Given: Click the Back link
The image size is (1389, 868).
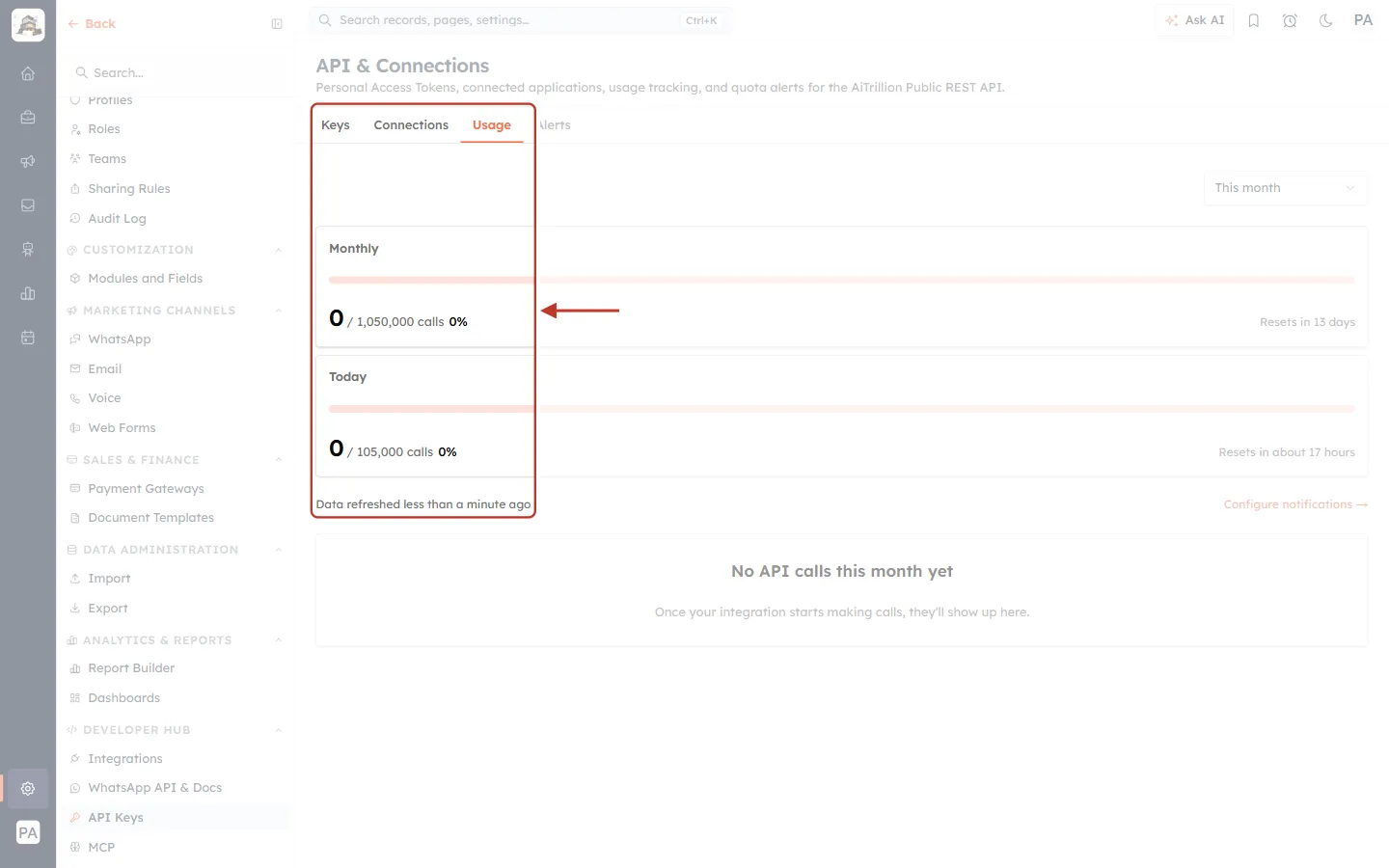Looking at the screenshot, I should click(x=92, y=24).
